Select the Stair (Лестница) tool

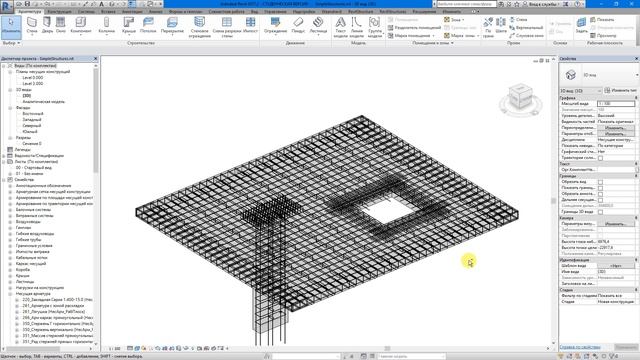point(318,26)
